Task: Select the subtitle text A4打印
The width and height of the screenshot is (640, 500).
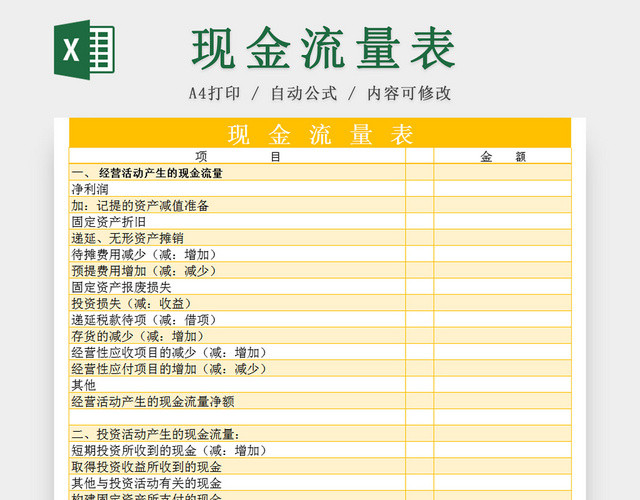Action: point(214,93)
